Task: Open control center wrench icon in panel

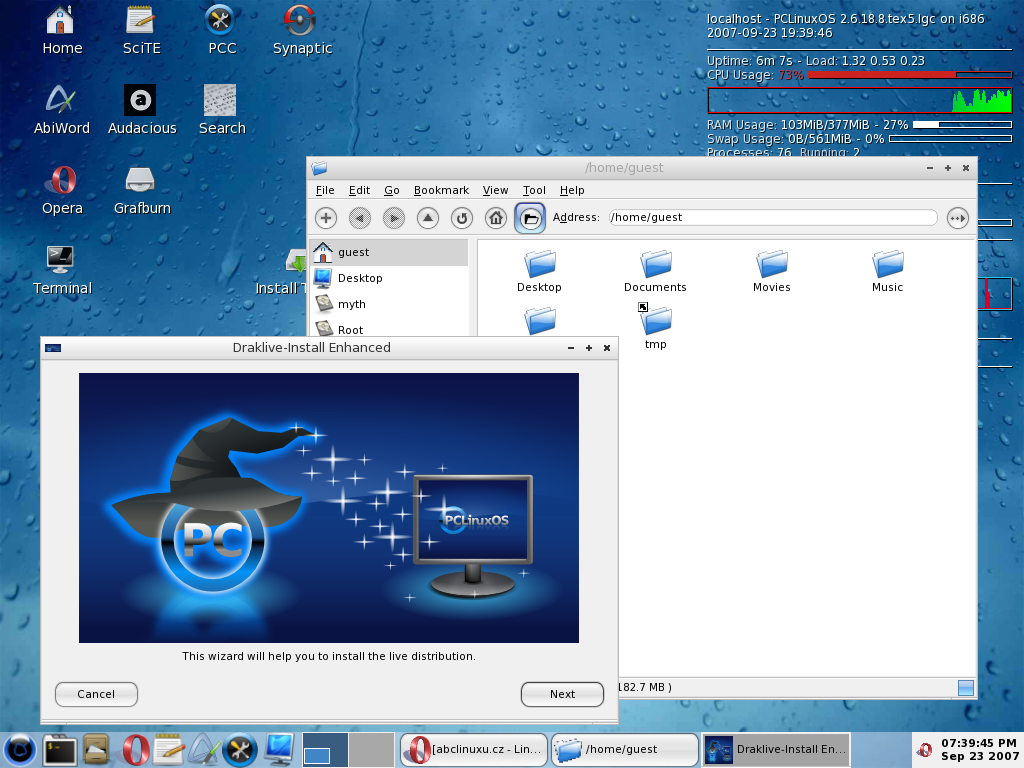Action: point(240,750)
